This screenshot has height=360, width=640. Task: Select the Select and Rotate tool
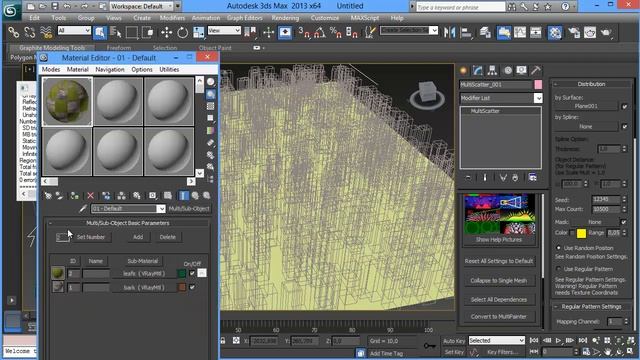[182, 32]
